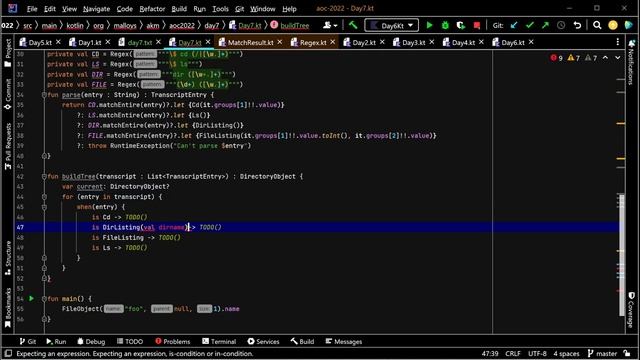
Task: Open Search Everywhere magnifier
Action: pyautogui.click(x=597, y=25)
